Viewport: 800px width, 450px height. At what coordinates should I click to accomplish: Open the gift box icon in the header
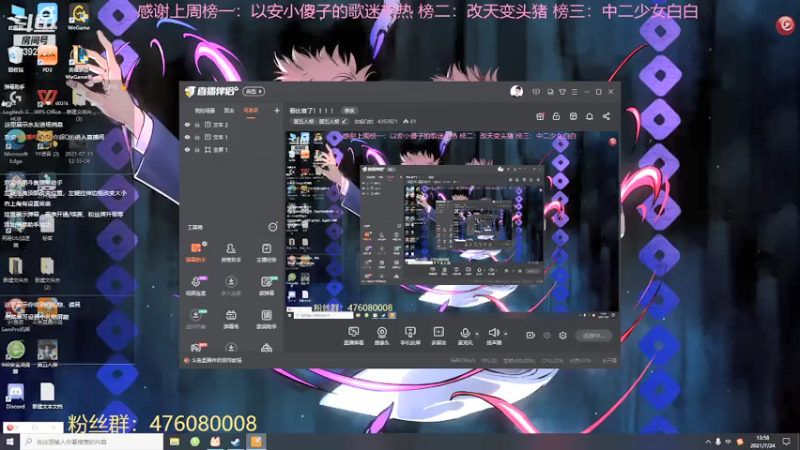tap(540, 116)
